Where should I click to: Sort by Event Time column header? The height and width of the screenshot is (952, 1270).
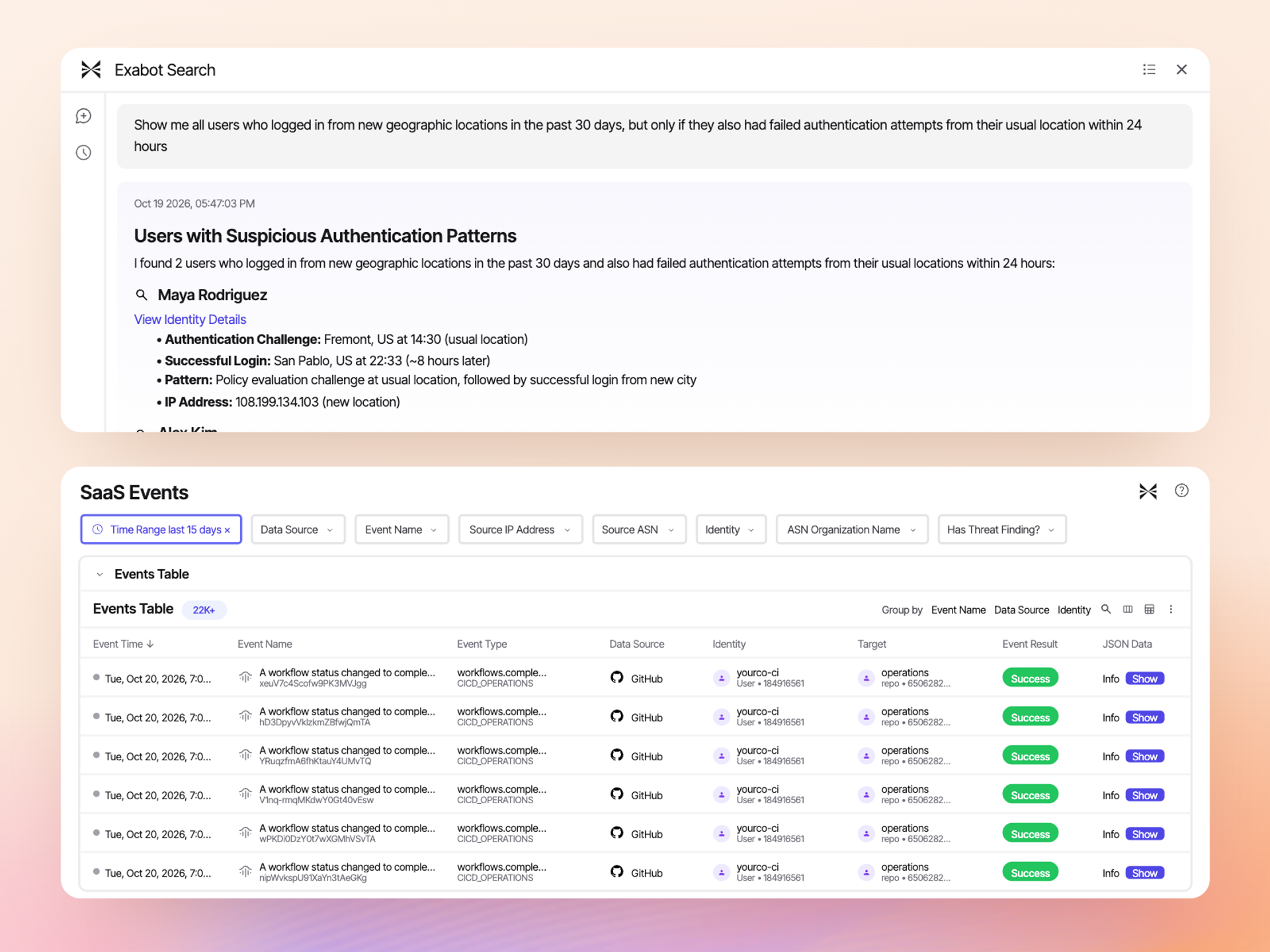[123, 644]
